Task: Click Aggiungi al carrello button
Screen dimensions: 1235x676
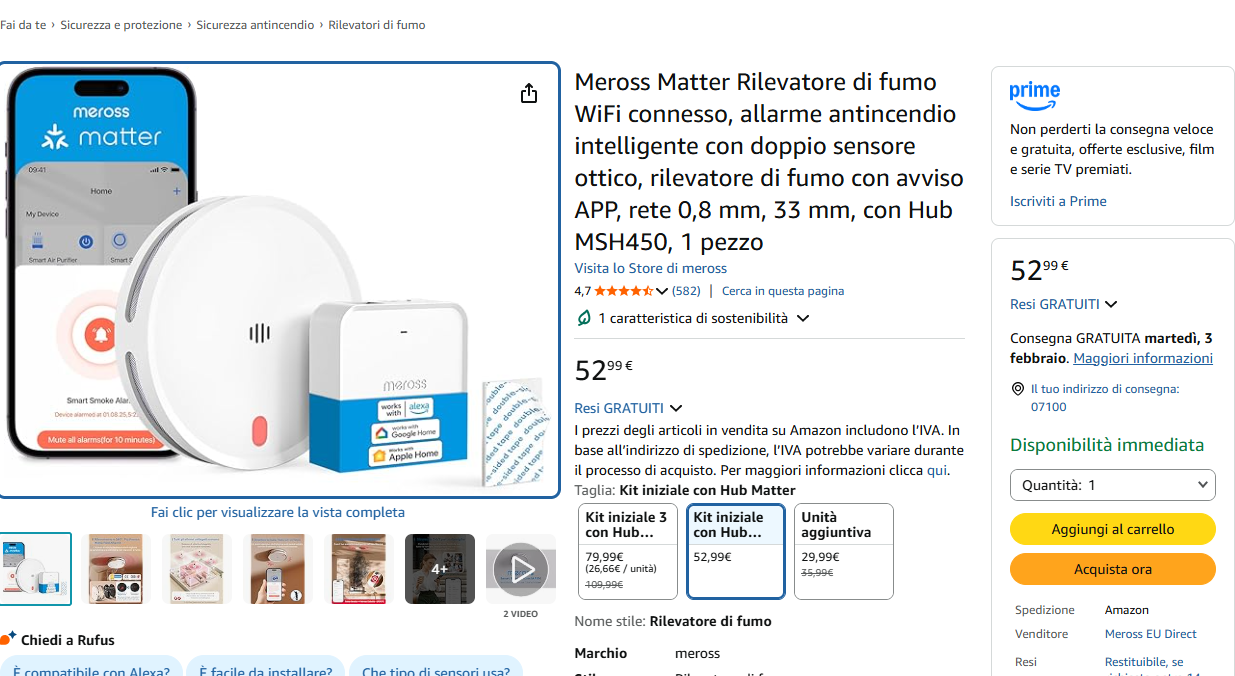Action: pos(1113,529)
